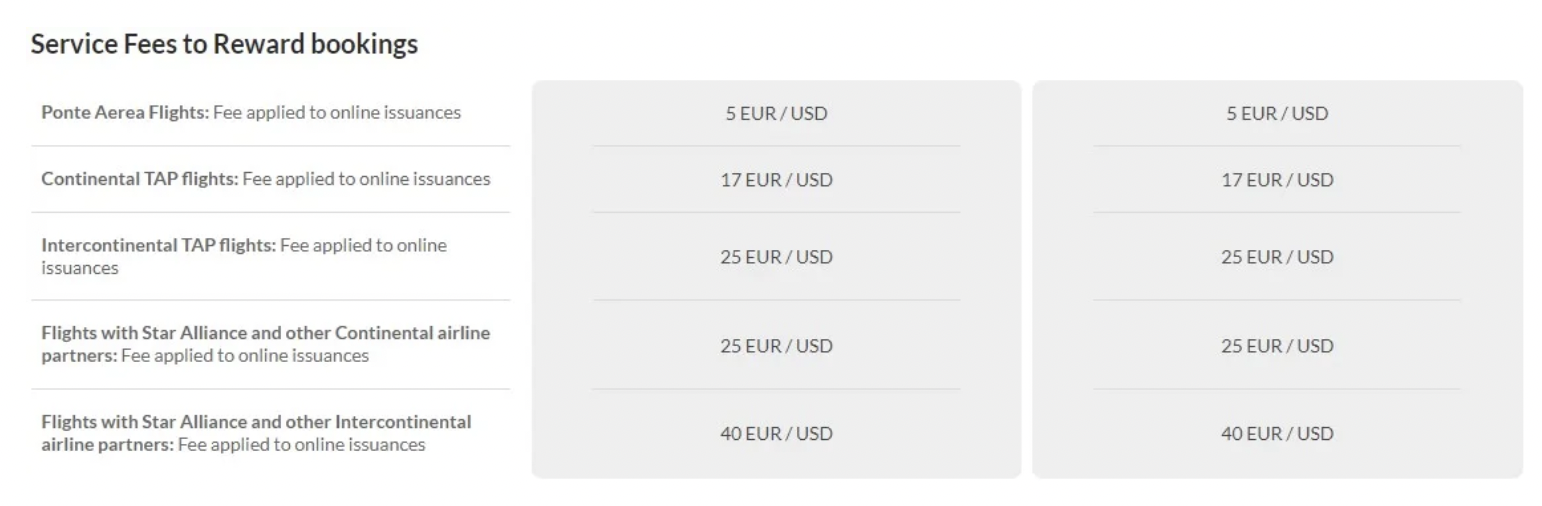The width and height of the screenshot is (1542, 506).
Task: Select the bold "Ponte Aerea Flights:" label
Action: (x=125, y=112)
